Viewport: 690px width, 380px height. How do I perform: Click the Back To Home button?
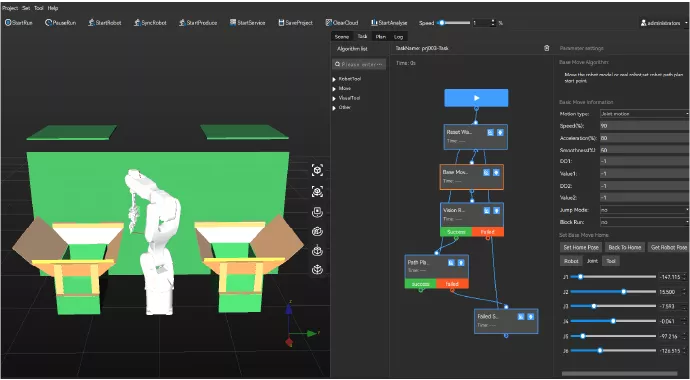coord(624,247)
